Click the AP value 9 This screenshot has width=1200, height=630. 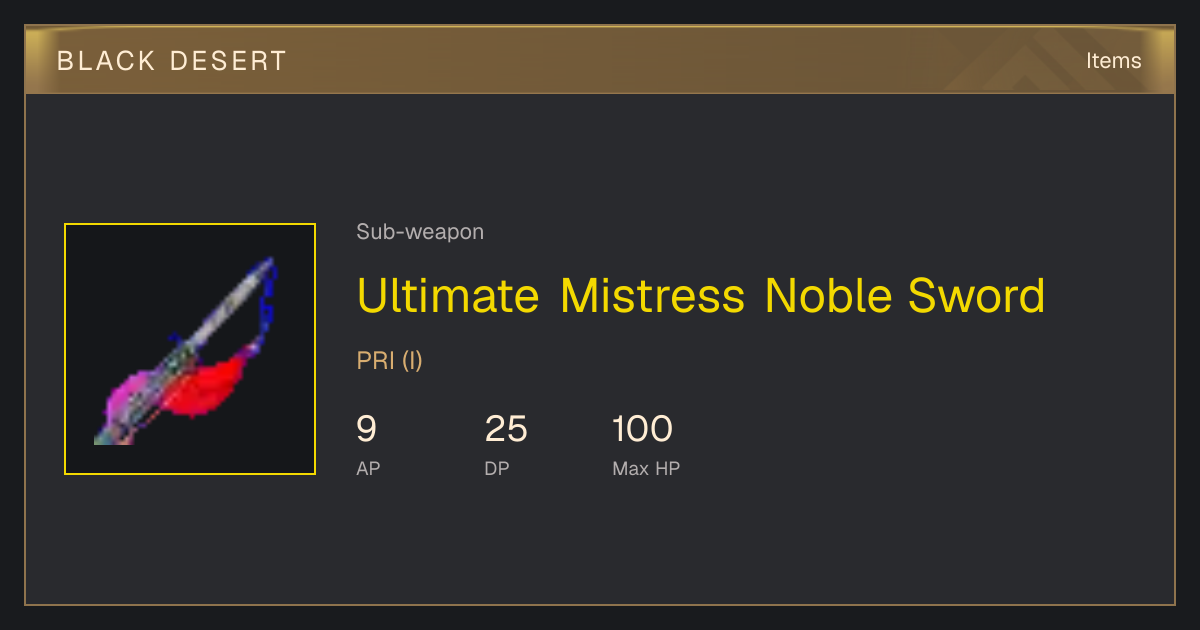[367, 429]
